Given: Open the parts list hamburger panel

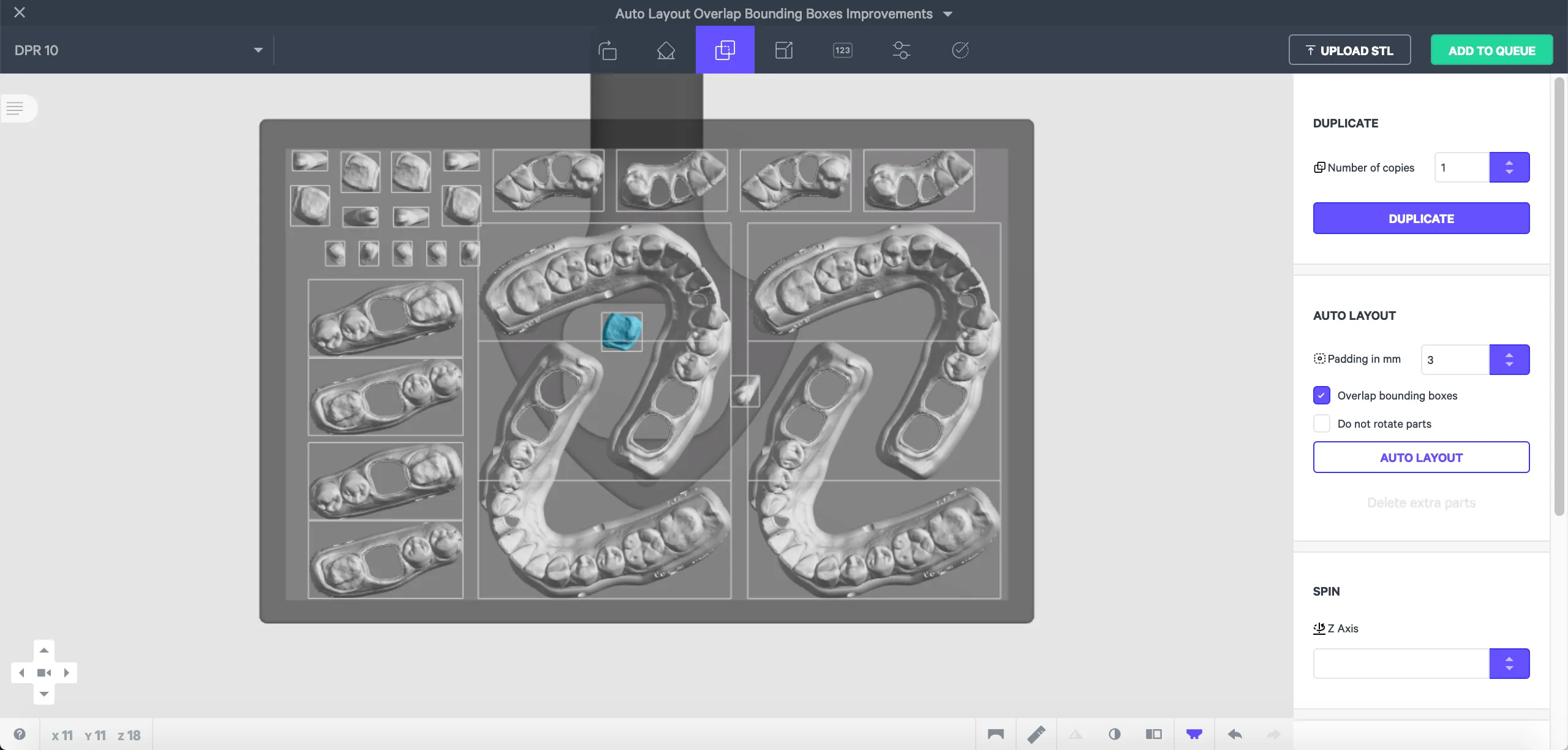Looking at the screenshot, I should pyautogui.click(x=15, y=108).
